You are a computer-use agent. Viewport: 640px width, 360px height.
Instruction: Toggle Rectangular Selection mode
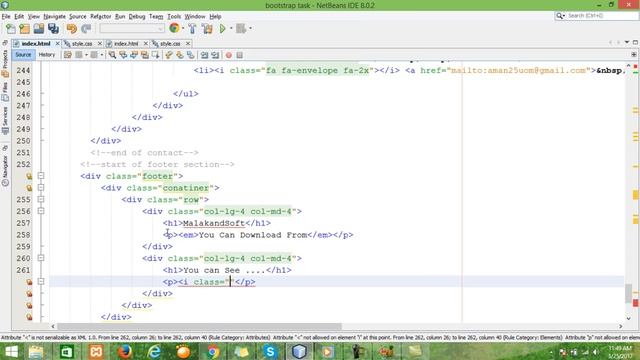[x=156, y=55]
